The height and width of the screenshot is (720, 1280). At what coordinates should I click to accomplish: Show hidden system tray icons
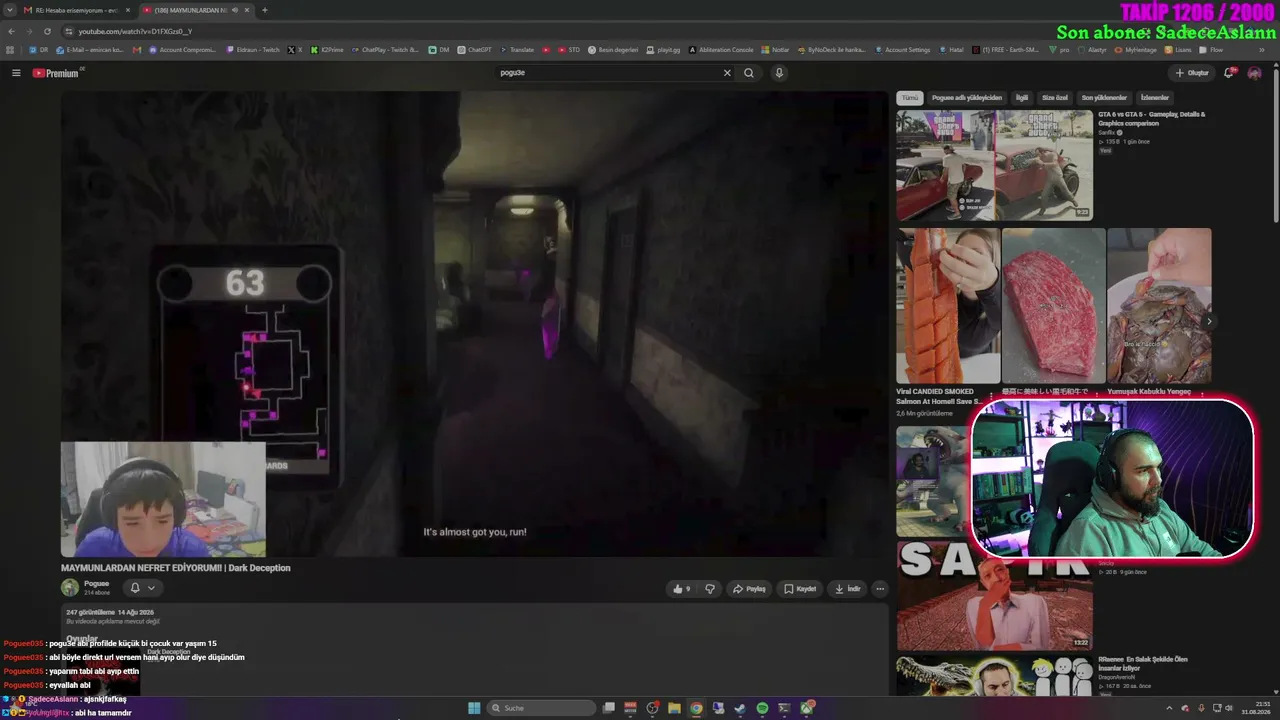(1169, 708)
